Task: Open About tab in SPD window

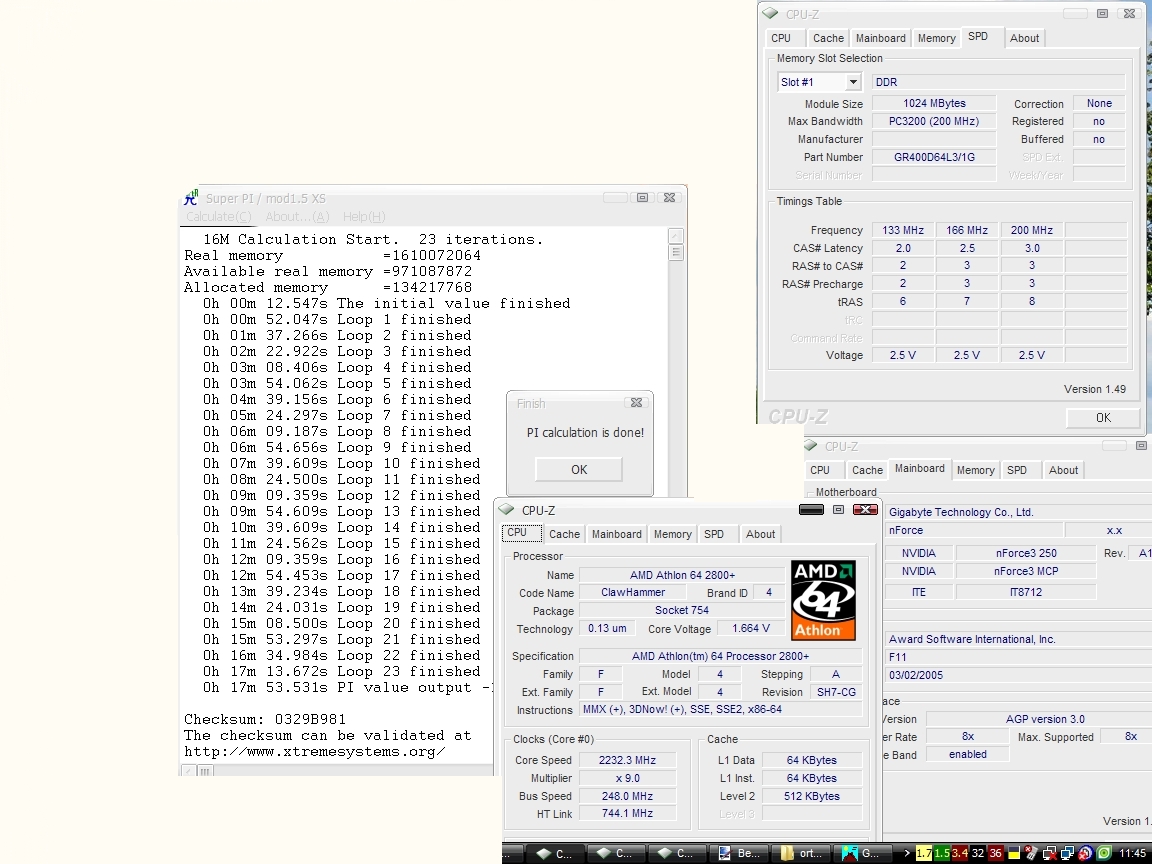Action: coord(1024,38)
